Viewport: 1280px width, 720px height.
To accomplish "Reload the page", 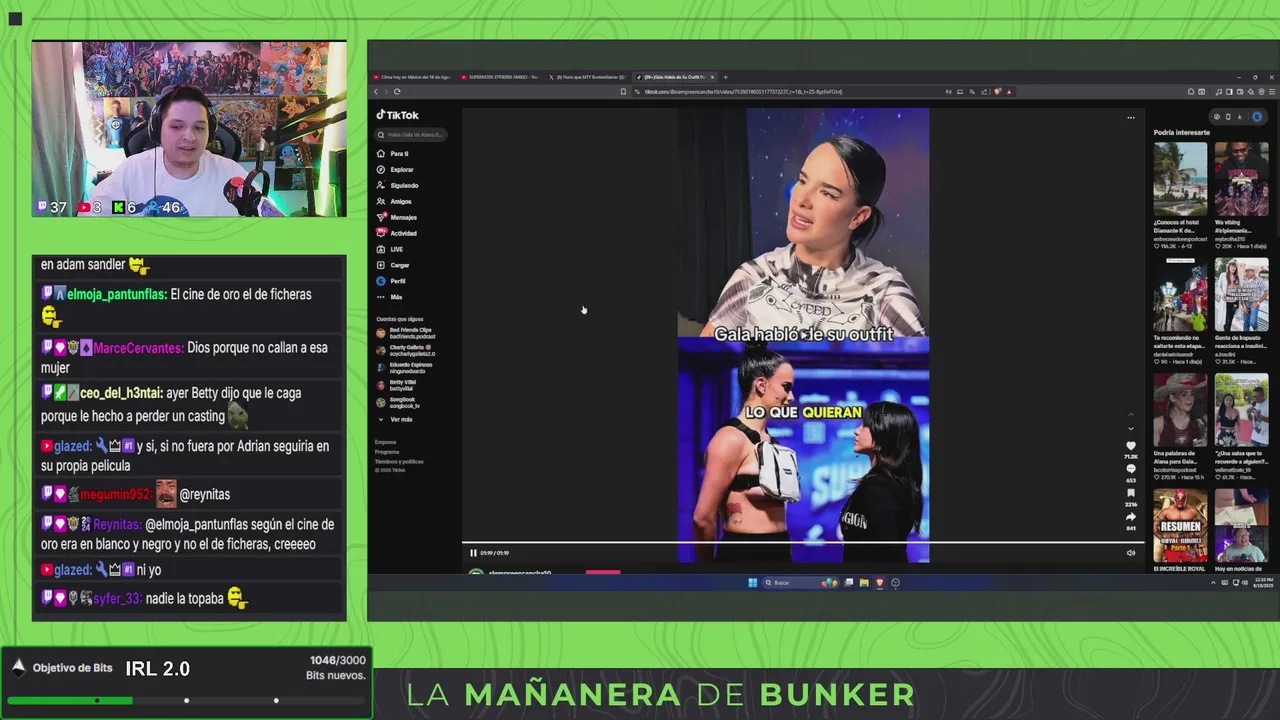I will click(397, 91).
